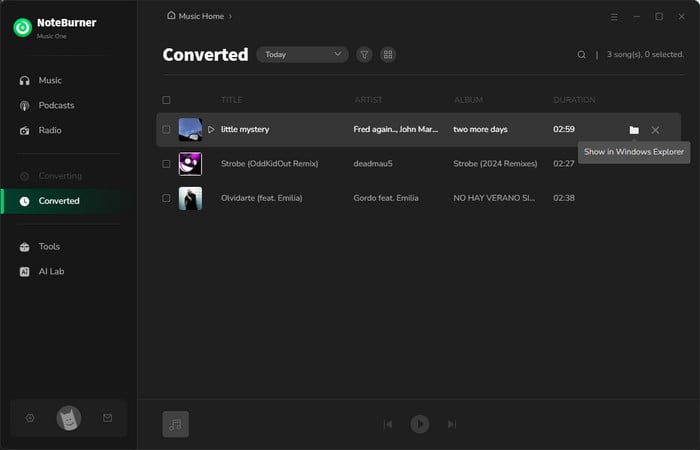
Task: Click the hamburger menu icon in title bar
Action: (613, 17)
